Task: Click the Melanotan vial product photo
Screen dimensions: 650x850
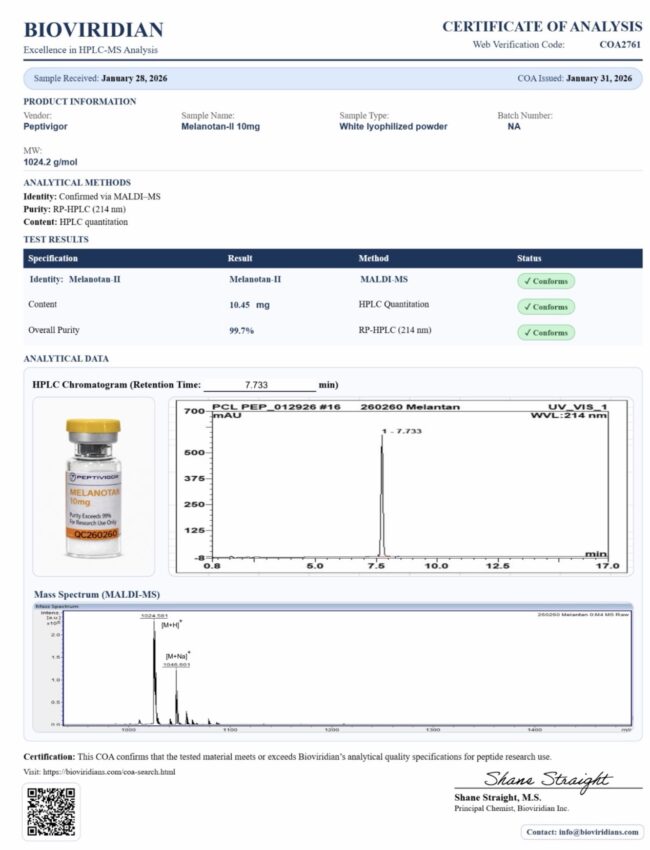Action: tap(94, 488)
